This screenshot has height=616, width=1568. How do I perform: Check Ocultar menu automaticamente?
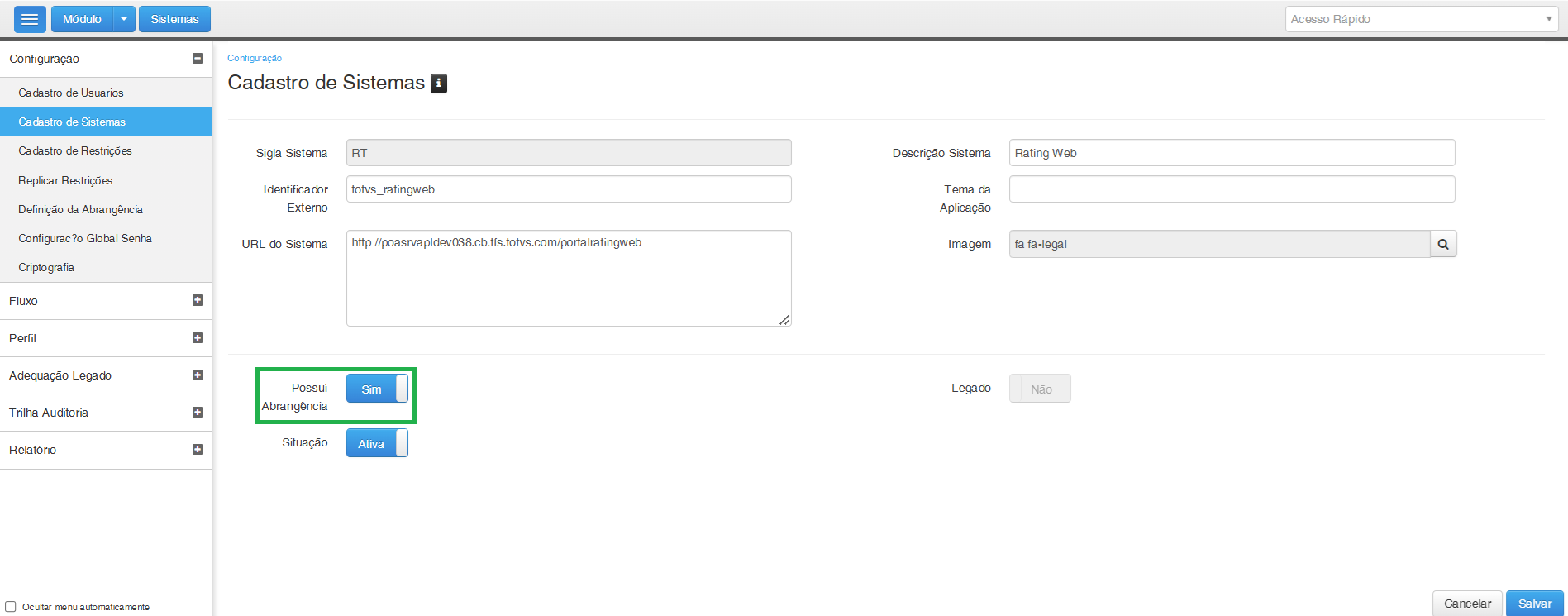click(11, 606)
